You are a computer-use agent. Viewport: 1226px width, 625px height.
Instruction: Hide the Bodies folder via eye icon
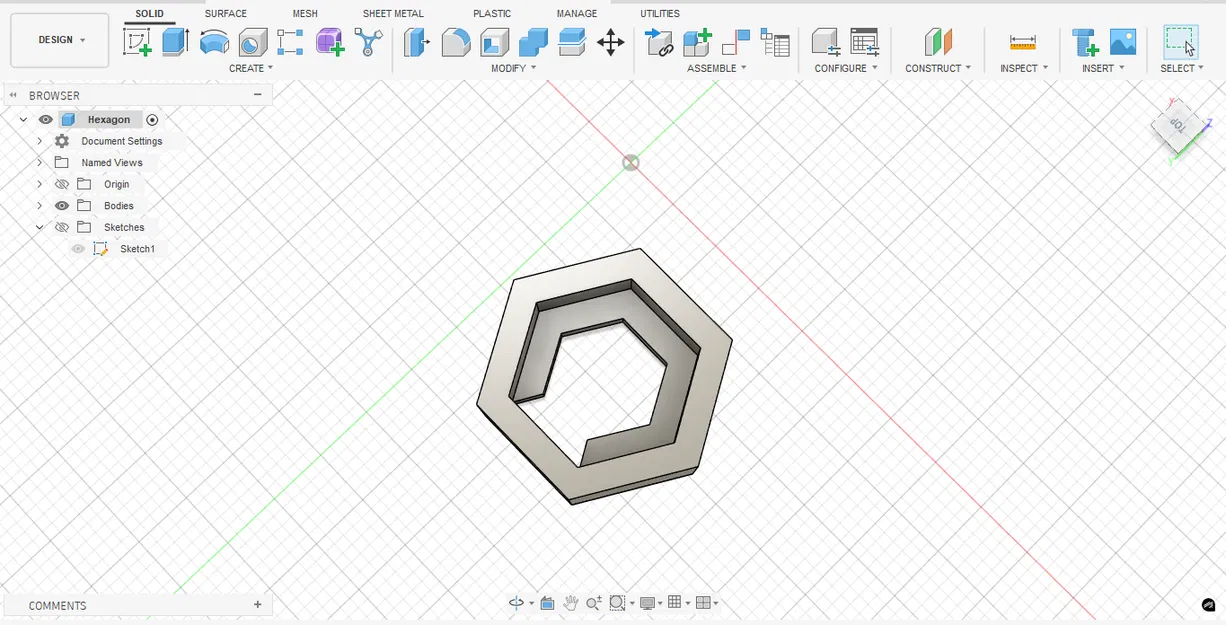tap(61, 206)
